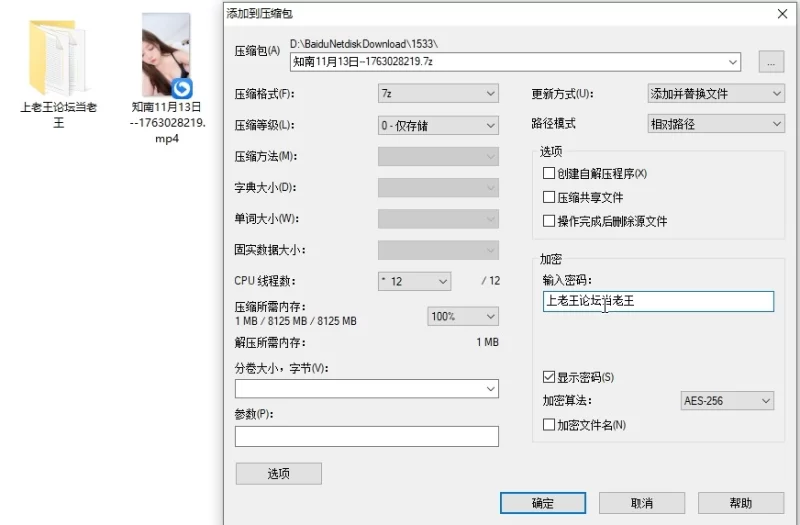Open 帮助 help button
This screenshot has width=800, height=525.
point(741,503)
